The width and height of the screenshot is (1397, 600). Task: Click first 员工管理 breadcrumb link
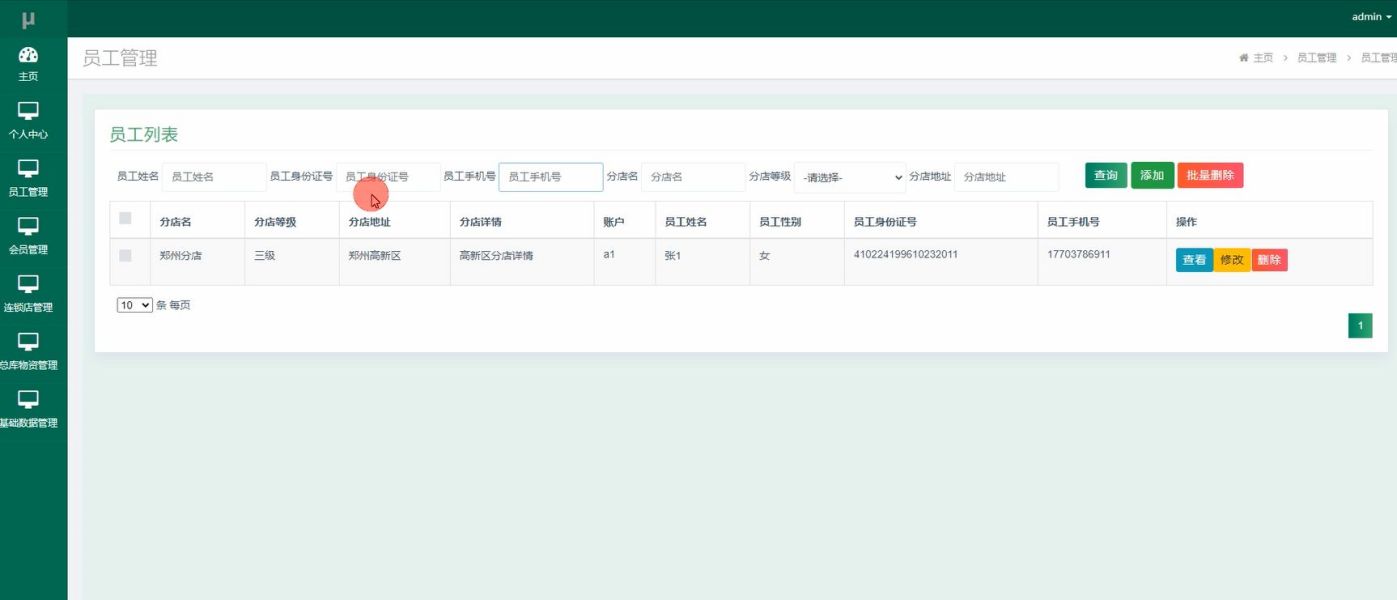pos(1317,58)
